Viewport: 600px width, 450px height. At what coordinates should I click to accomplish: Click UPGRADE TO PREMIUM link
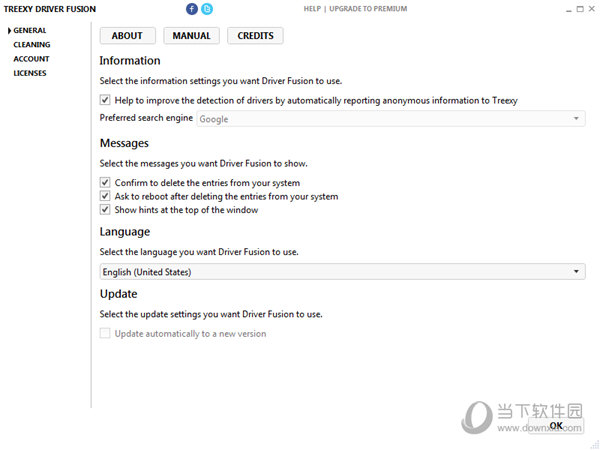[368, 9]
